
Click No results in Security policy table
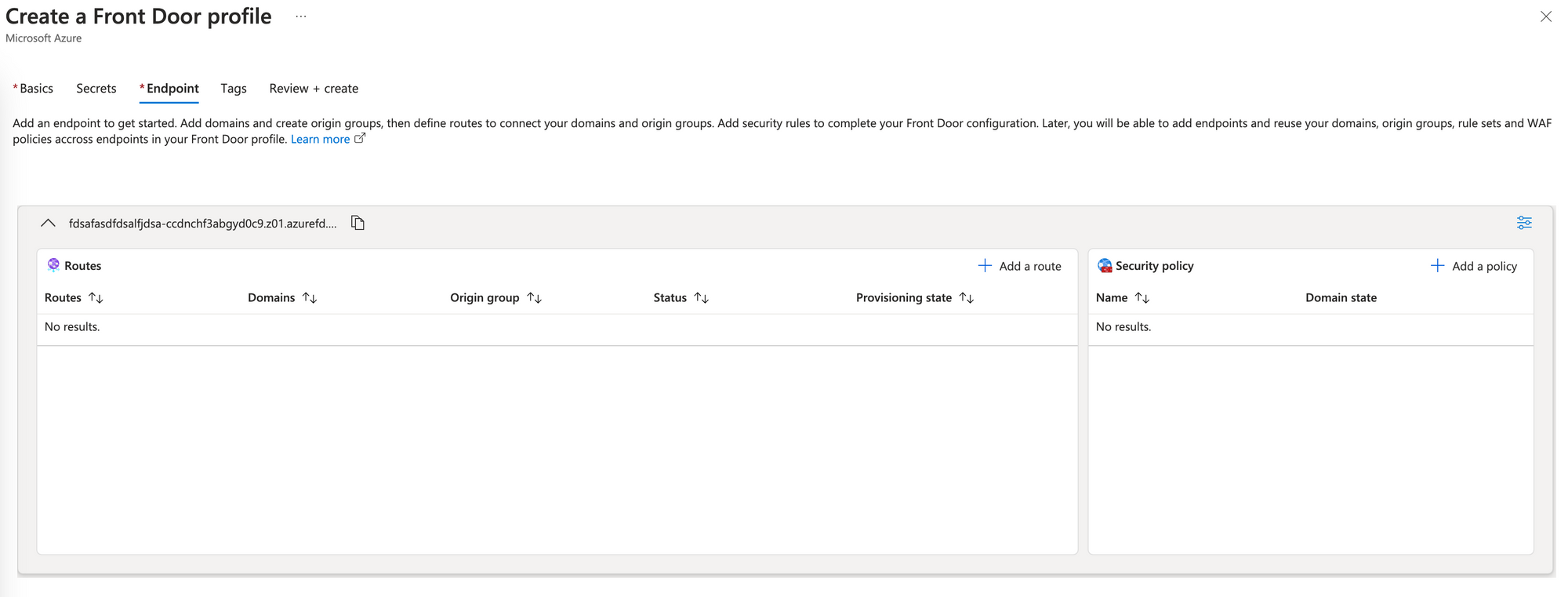click(1123, 327)
